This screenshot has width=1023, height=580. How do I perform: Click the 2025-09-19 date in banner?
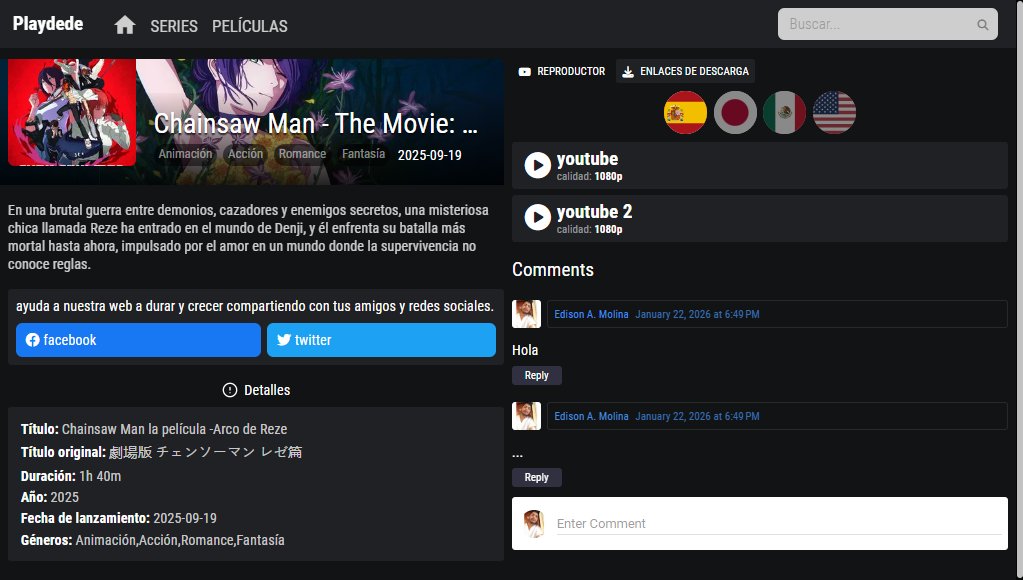coord(429,155)
